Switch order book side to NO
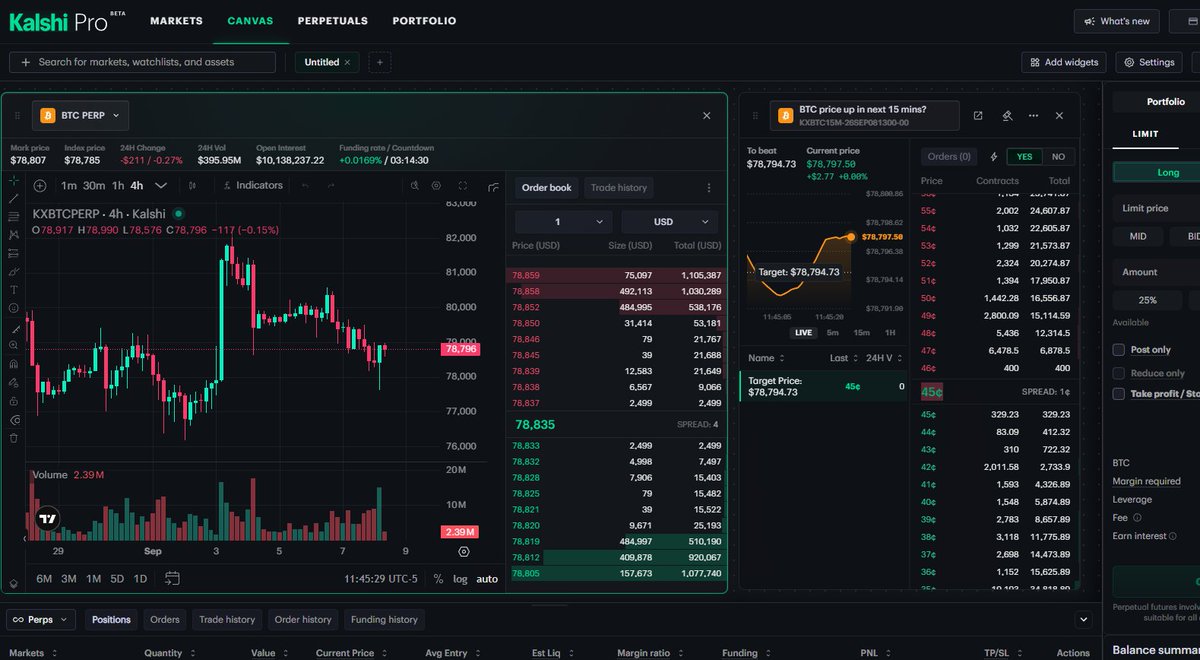The image size is (1200, 660). [x=1058, y=157]
